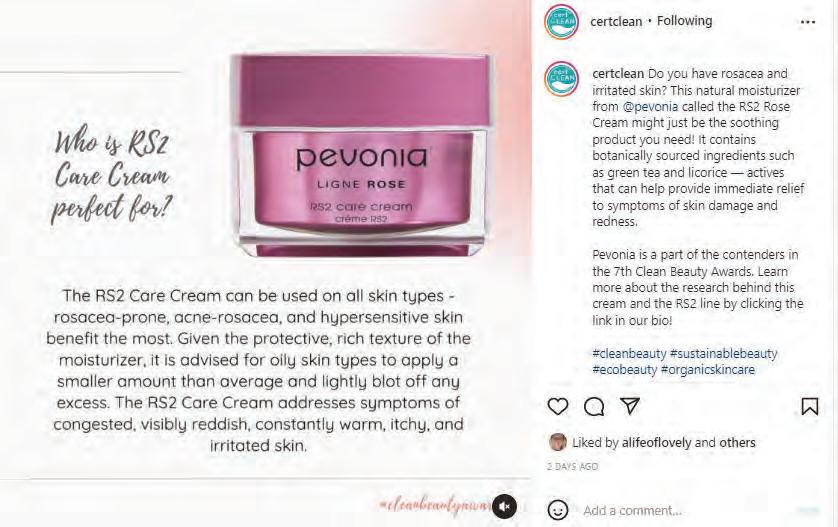The height and width of the screenshot is (527, 838).
Task: Open emoji picker beside comment field
Action: tap(558, 510)
